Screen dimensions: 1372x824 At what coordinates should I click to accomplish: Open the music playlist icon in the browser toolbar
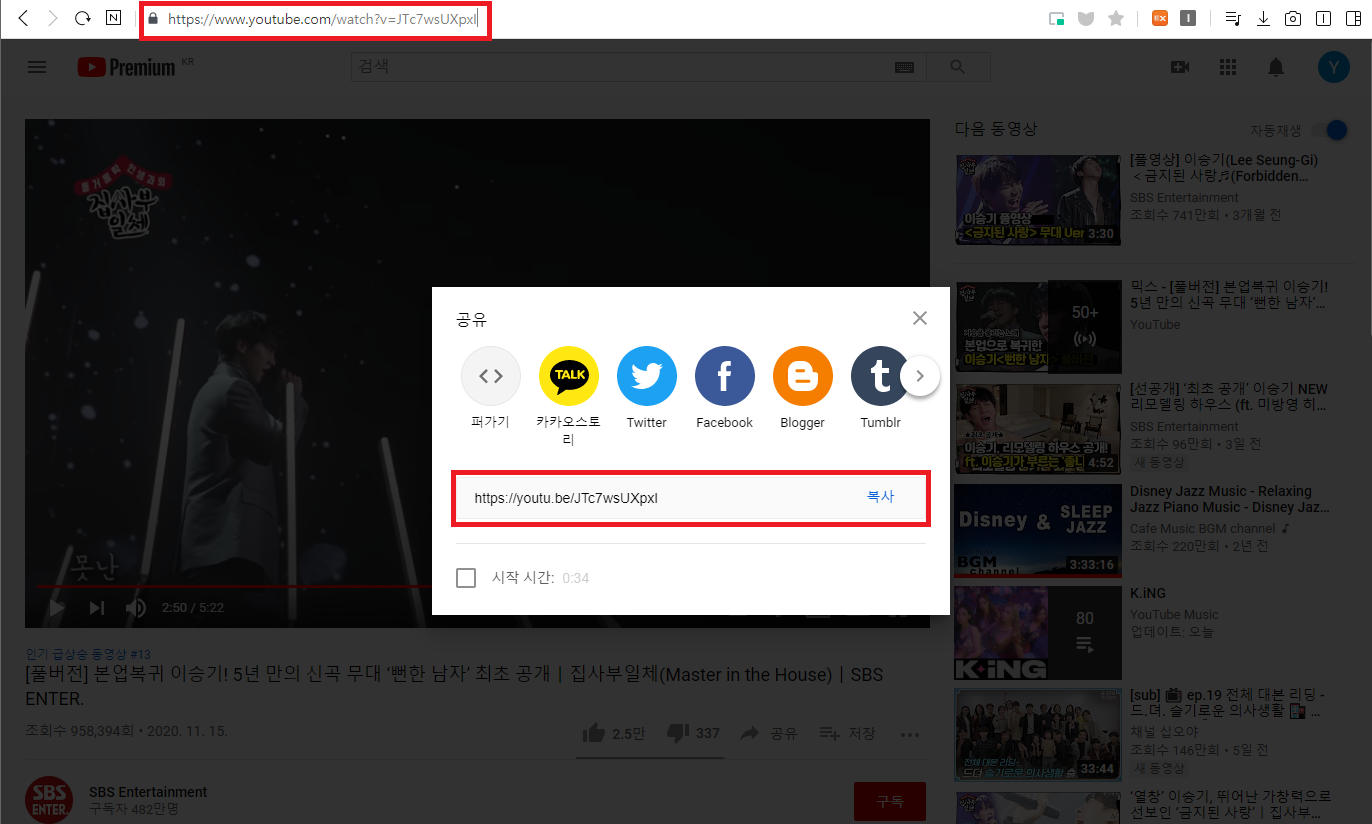1233,18
